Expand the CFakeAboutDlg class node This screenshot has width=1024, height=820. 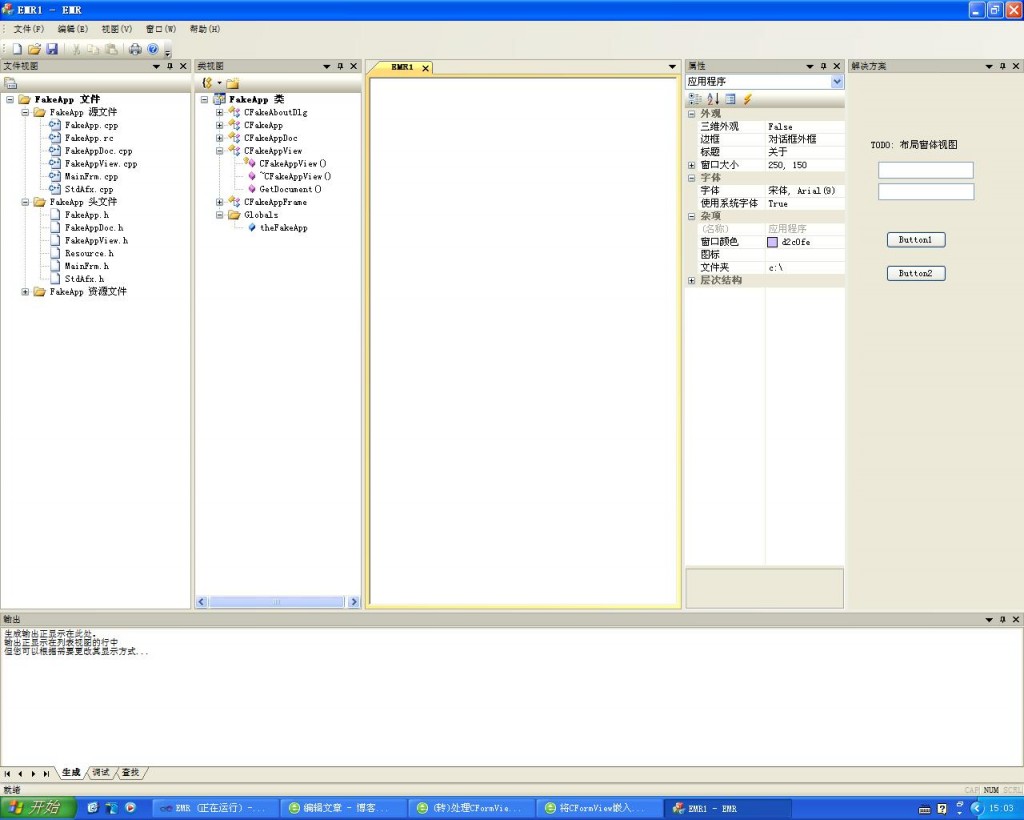click(x=220, y=112)
